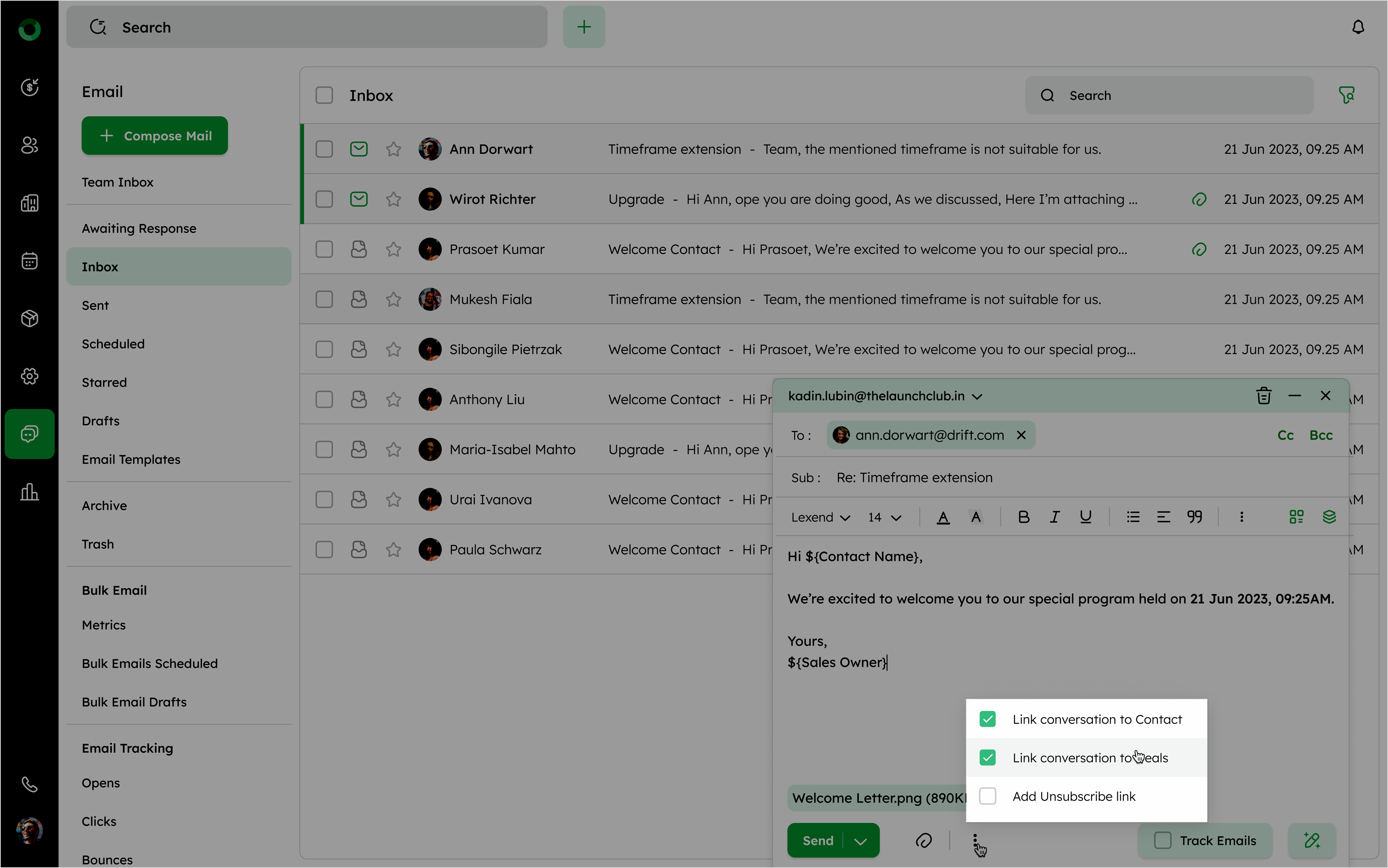
Task: Add Bcc recipients field
Action: [1320, 435]
